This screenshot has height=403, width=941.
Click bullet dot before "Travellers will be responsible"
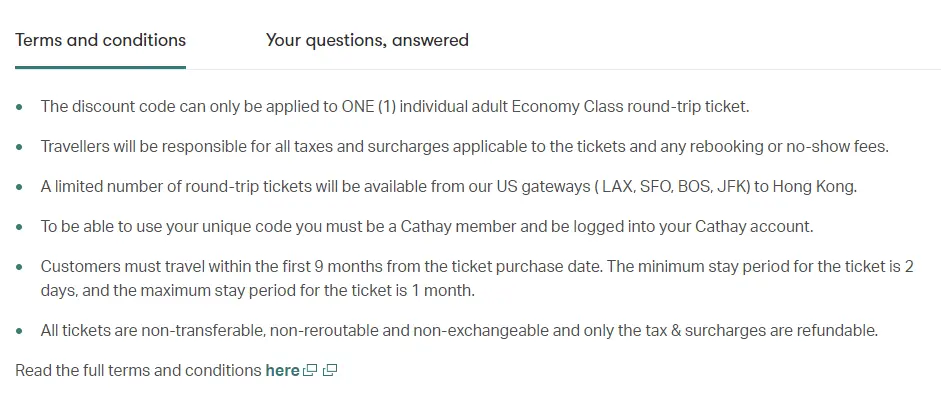[x=20, y=146]
